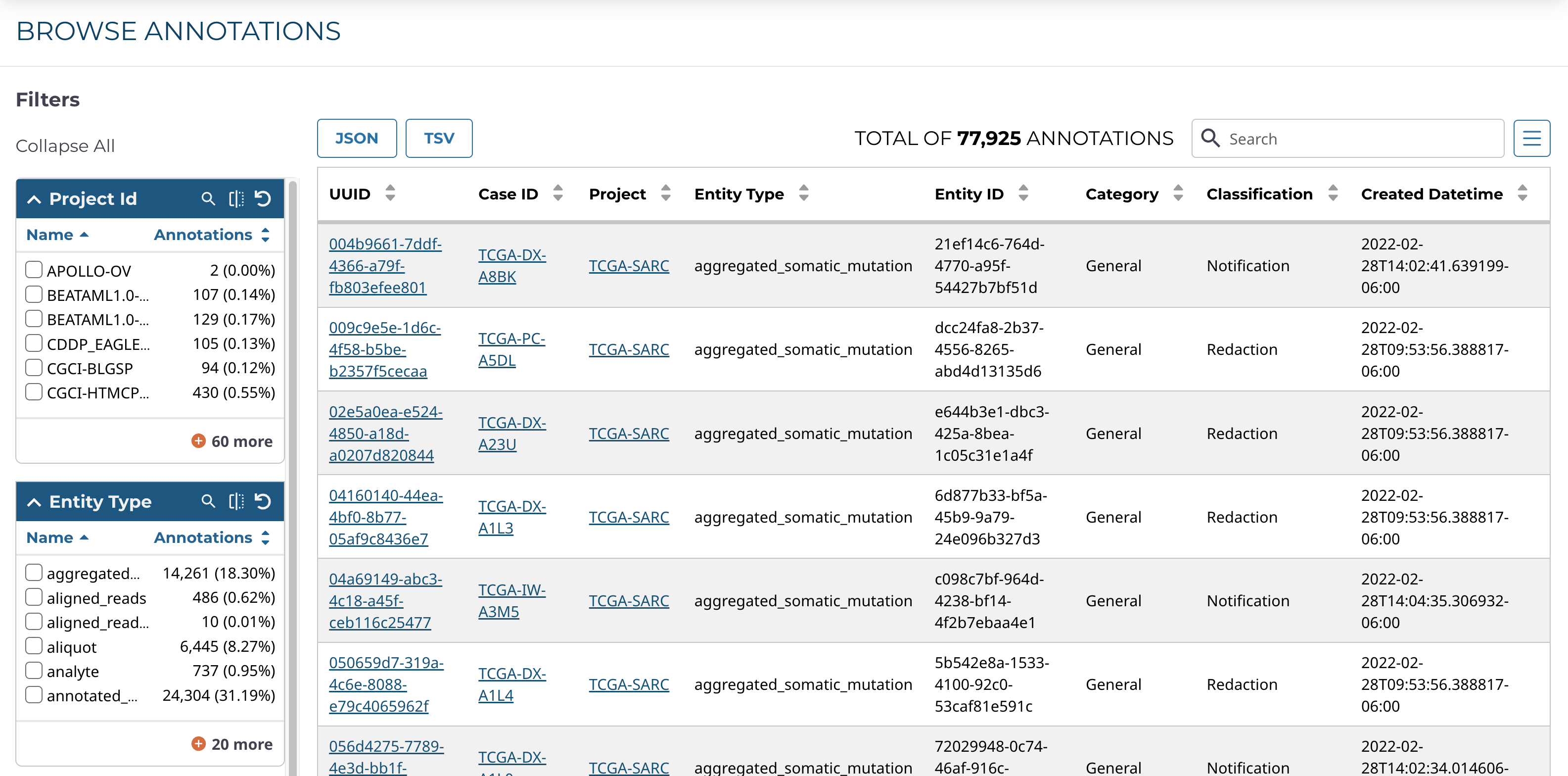Check the APOLLO-OV project checkbox

click(x=34, y=270)
